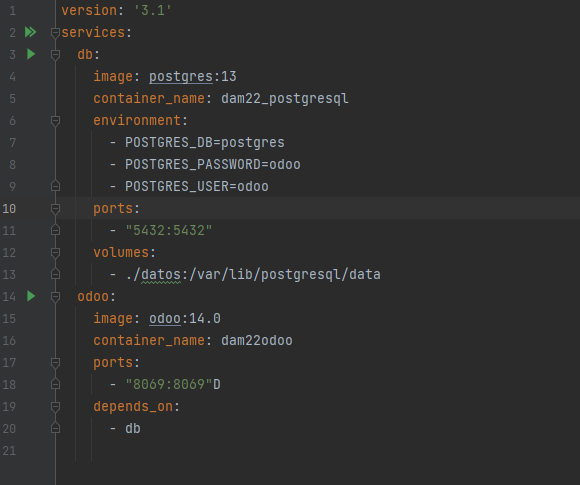Click line number 1 in gutter
The height and width of the screenshot is (485, 580).
13,10
